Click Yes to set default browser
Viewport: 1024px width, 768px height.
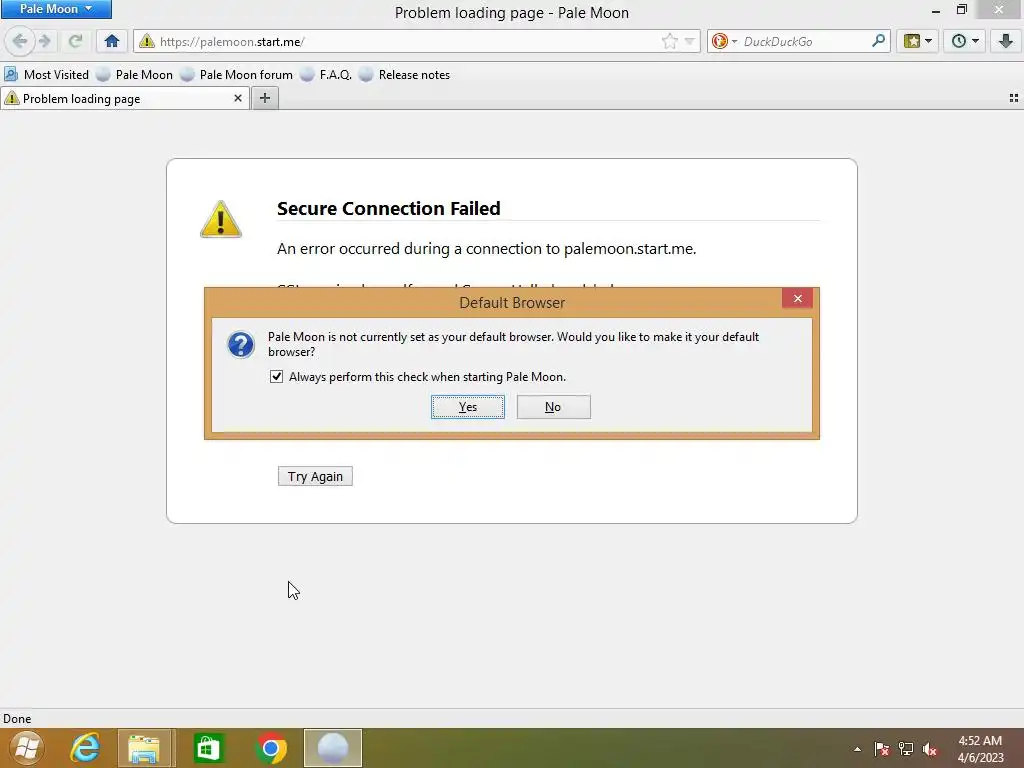click(468, 407)
